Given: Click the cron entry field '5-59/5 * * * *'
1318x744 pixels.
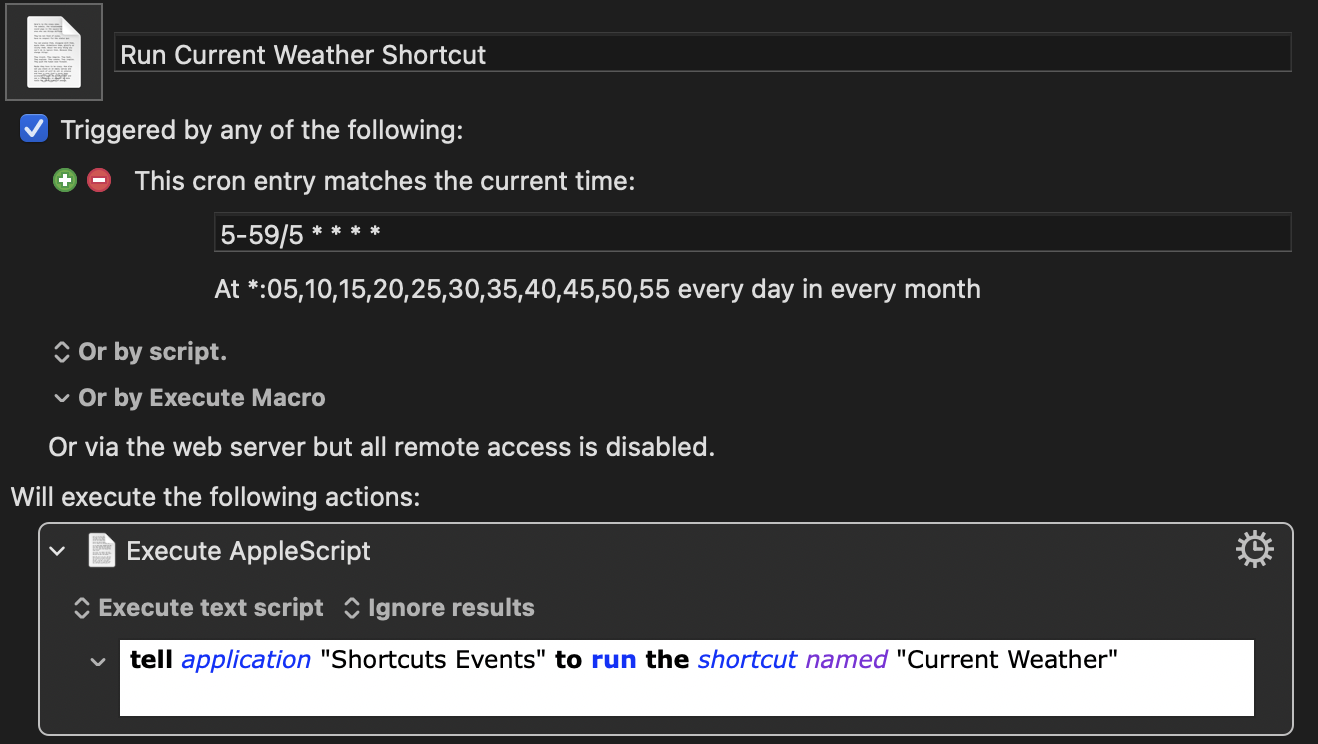Looking at the screenshot, I should 752,234.
